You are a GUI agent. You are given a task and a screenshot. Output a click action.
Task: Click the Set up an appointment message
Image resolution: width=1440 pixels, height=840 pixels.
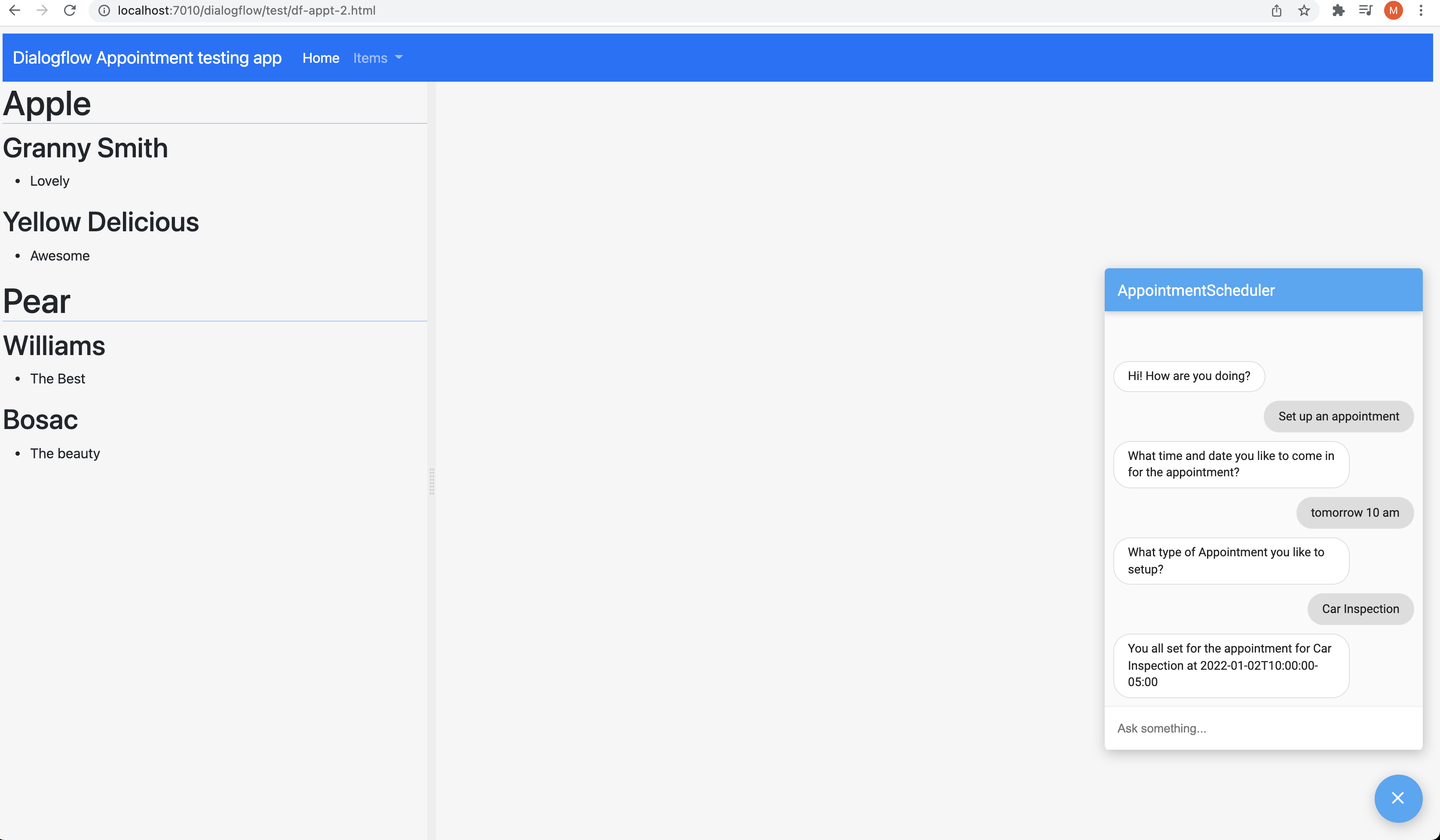coord(1338,416)
